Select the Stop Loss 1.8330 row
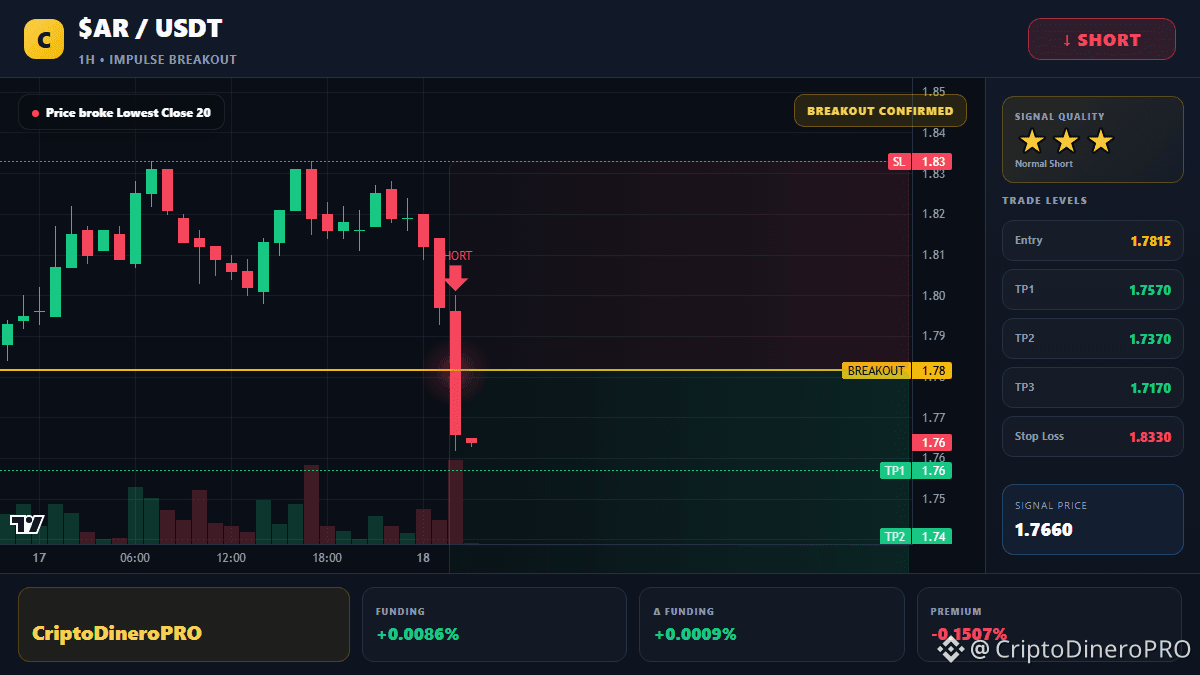The height and width of the screenshot is (675, 1200). coord(1093,436)
